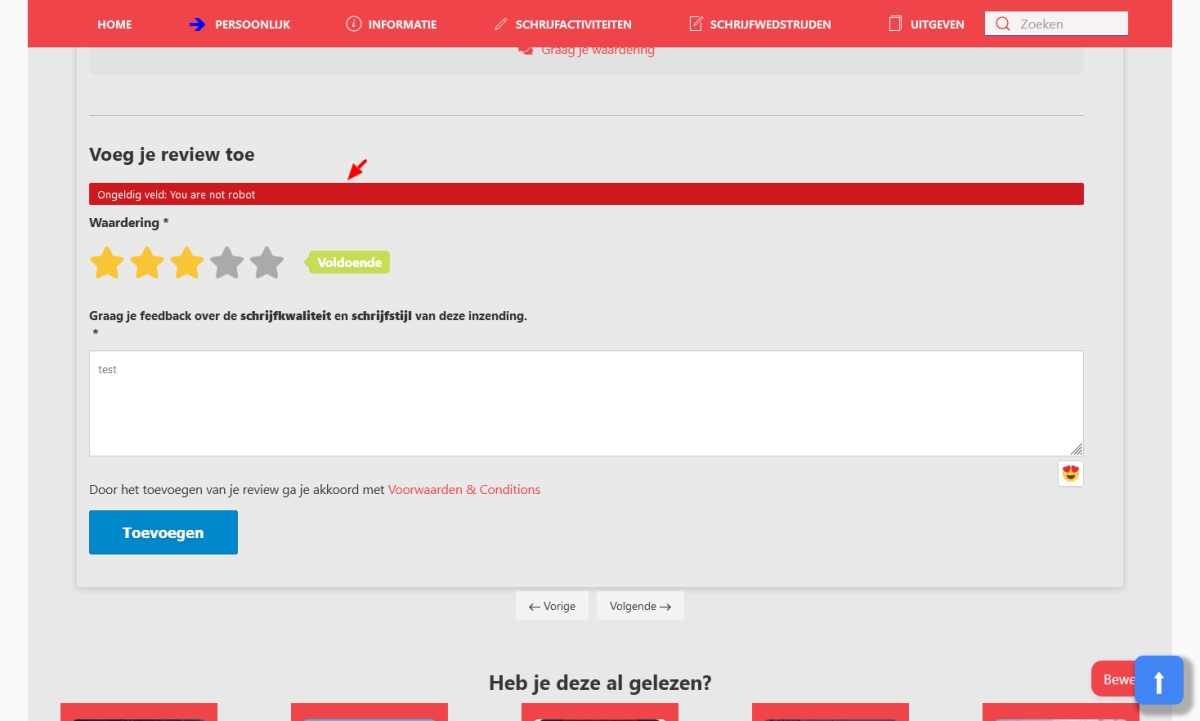Click the Toevoegen submit button
This screenshot has width=1200, height=721.
tap(163, 532)
